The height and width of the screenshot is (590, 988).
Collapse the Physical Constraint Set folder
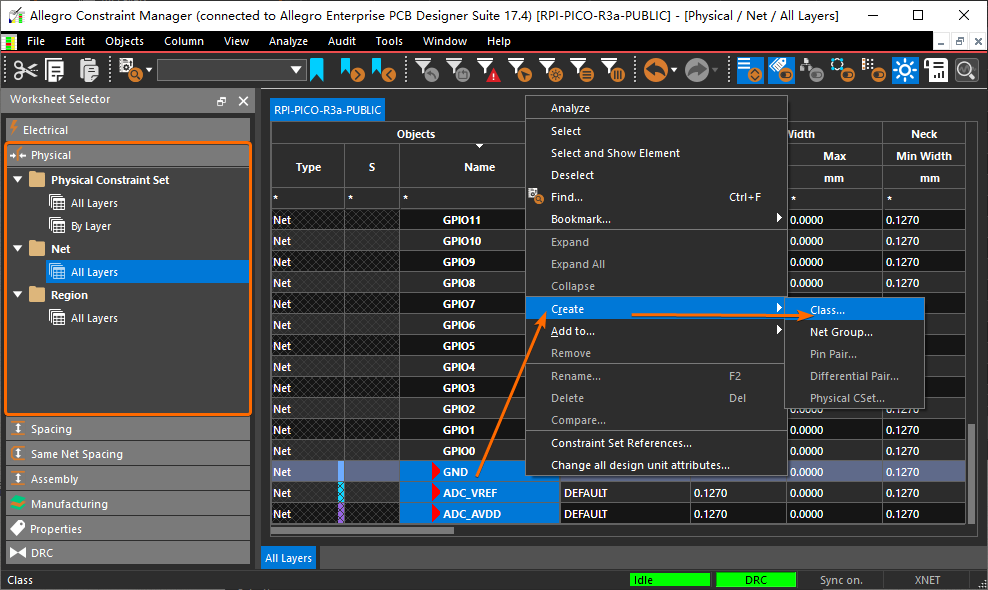click(18, 180)
